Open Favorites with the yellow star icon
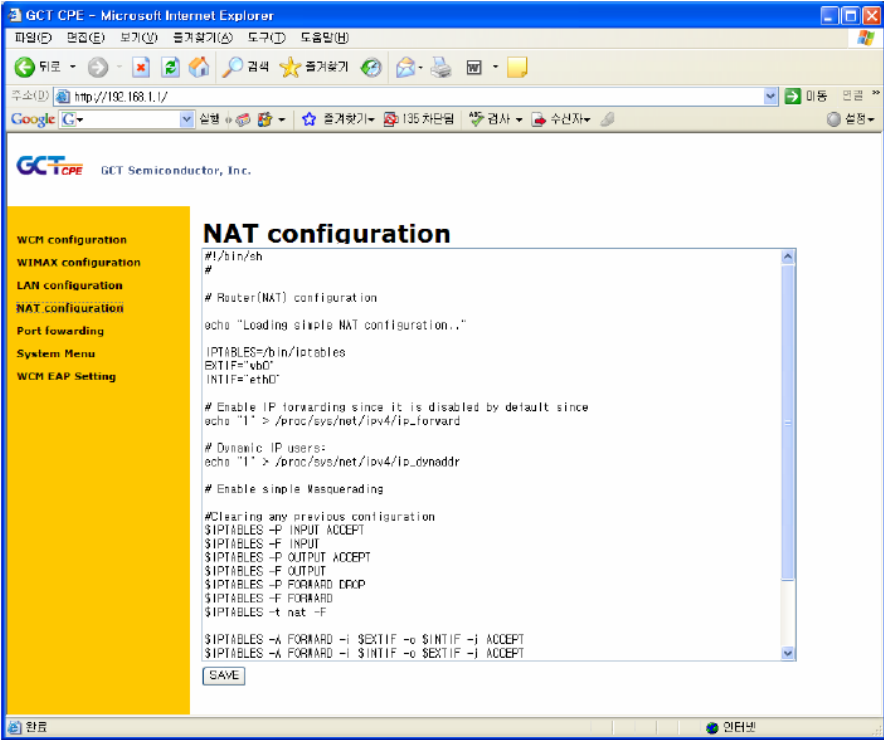 click(290, 67)
